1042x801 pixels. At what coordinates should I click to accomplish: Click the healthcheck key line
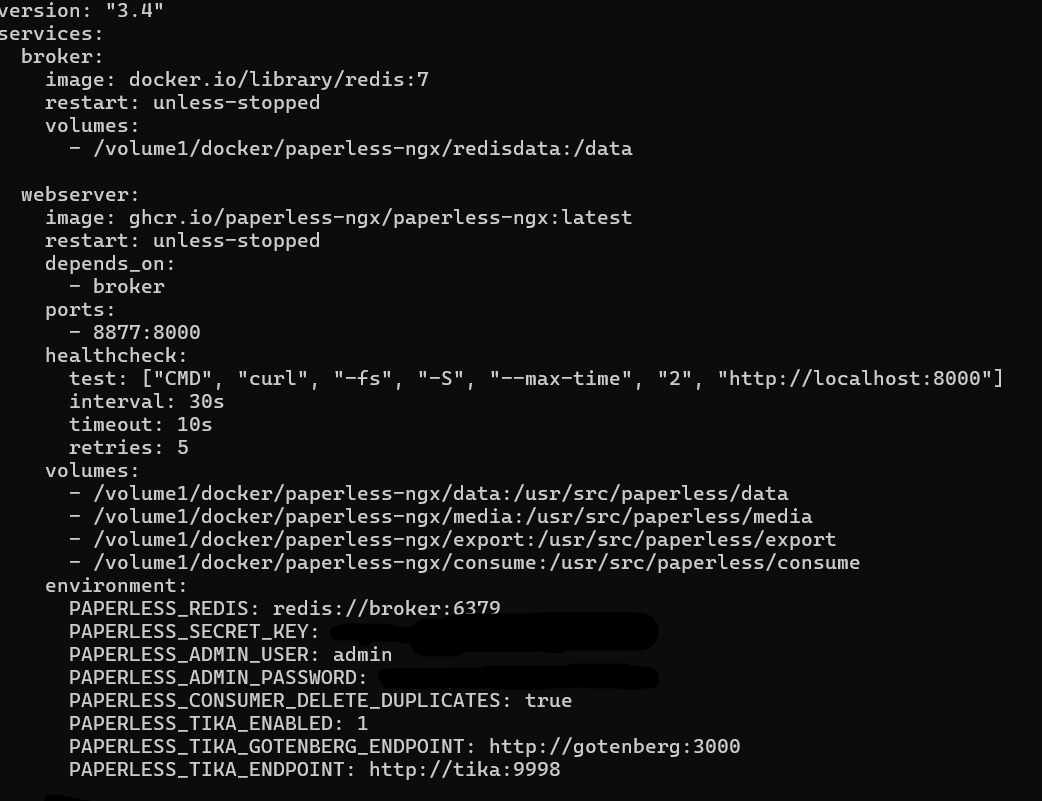(x=116, y=356)
